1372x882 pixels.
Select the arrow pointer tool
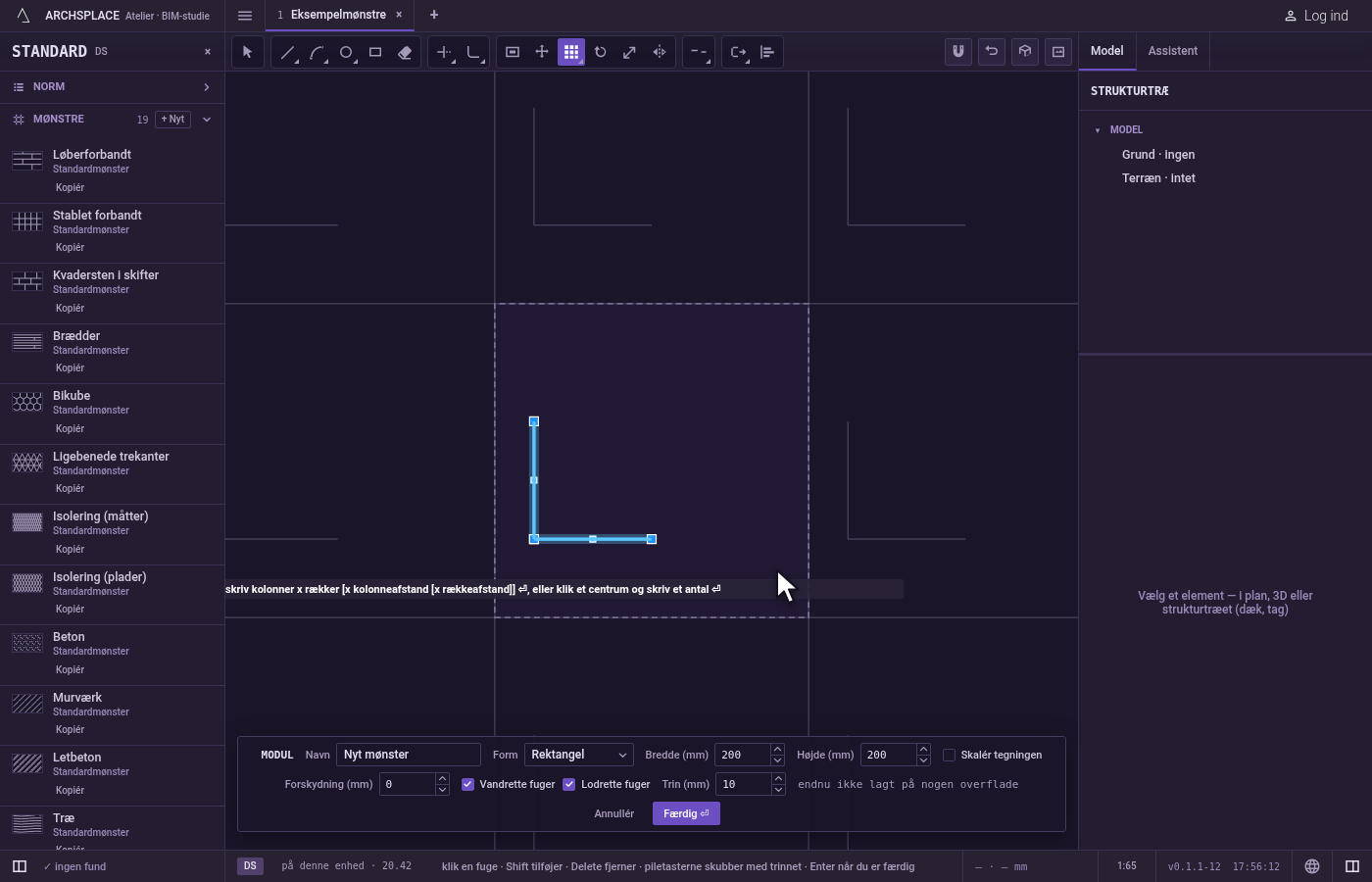248,52
